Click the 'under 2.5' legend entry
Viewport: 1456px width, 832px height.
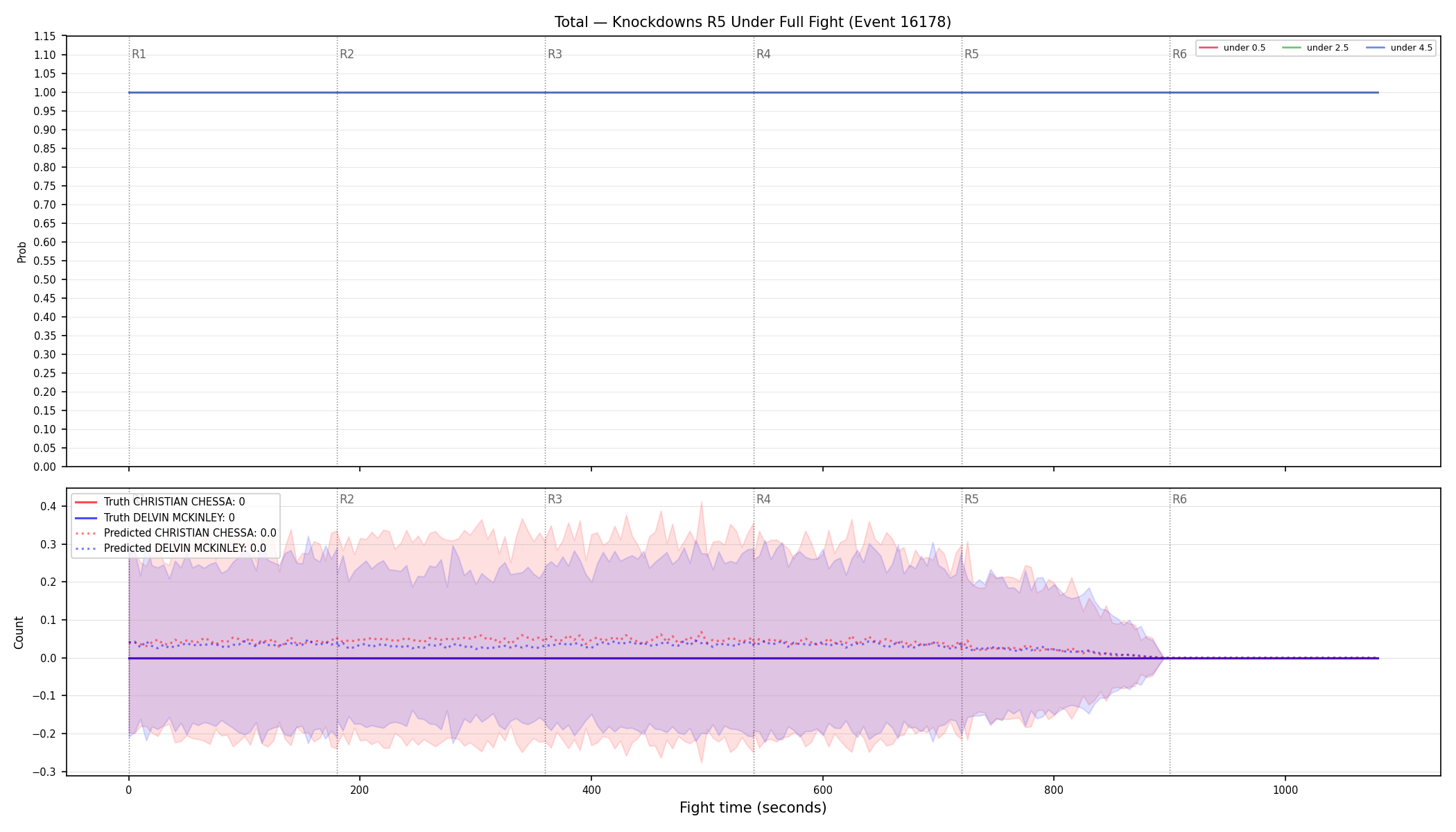pos(1315,48)
